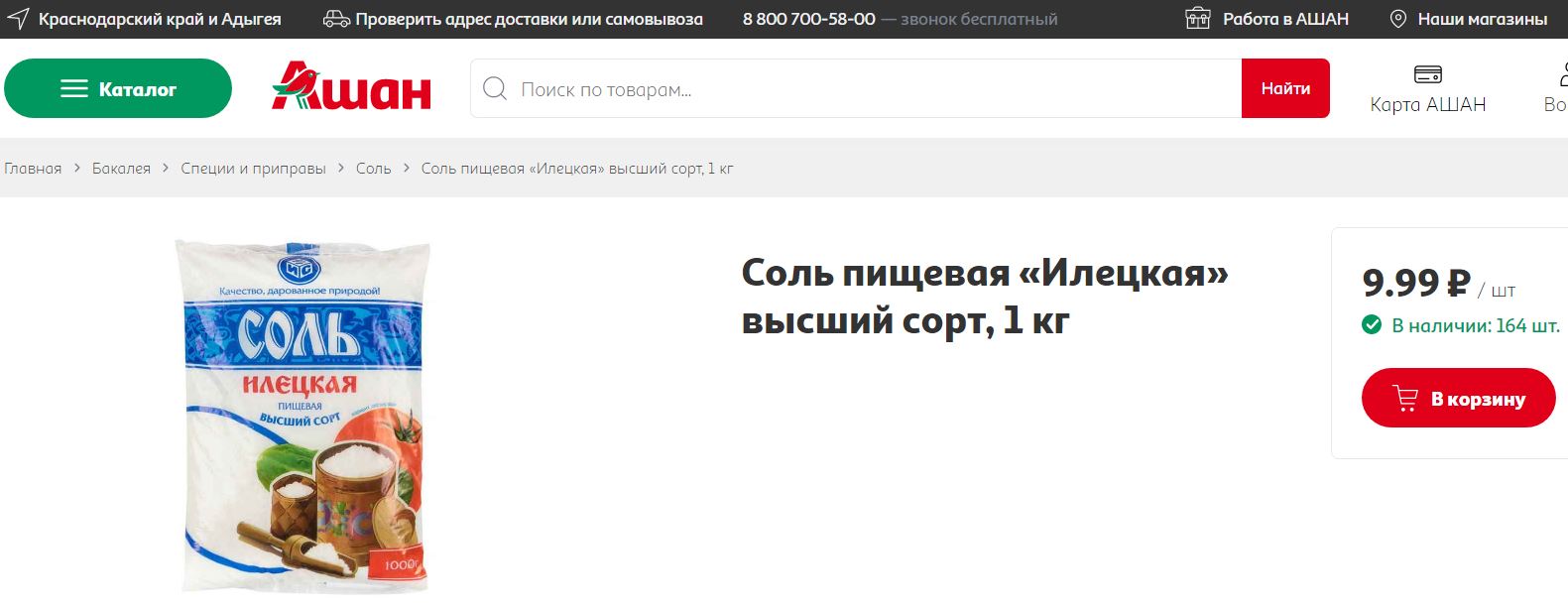Go to Соль breadcrumb
Viewport: 1568px width, 608px height.
[374, 169]
